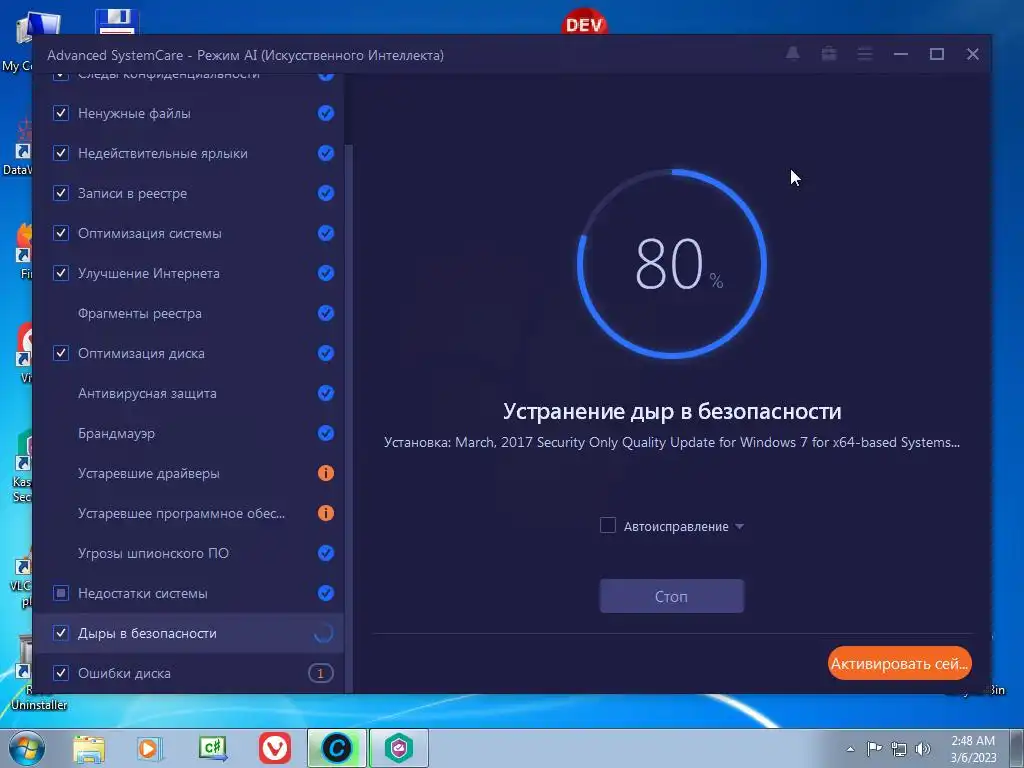Open the Action Center flag tray icon
Image resolution: width=1024 pixels, height=768 pixels.
874,749
